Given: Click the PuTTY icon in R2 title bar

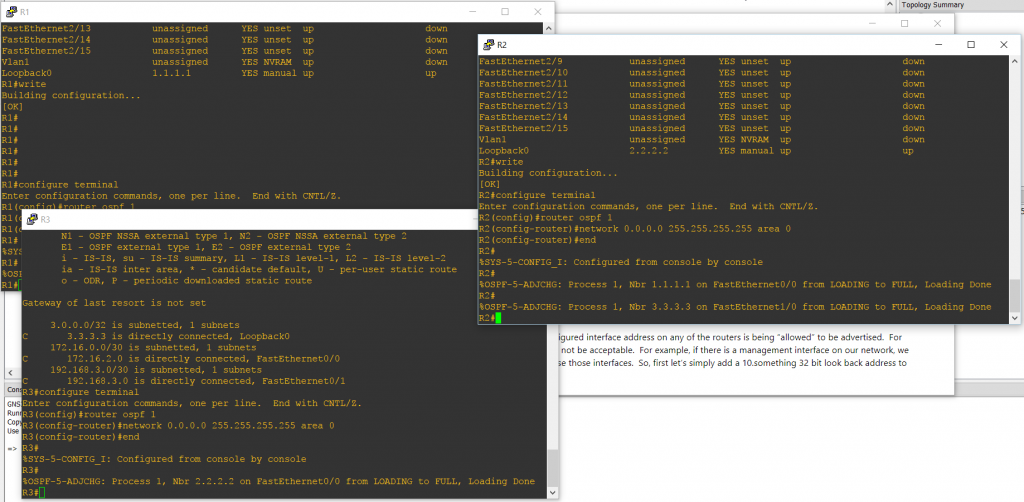Looking at the screenshot, I should click(488, 44).
